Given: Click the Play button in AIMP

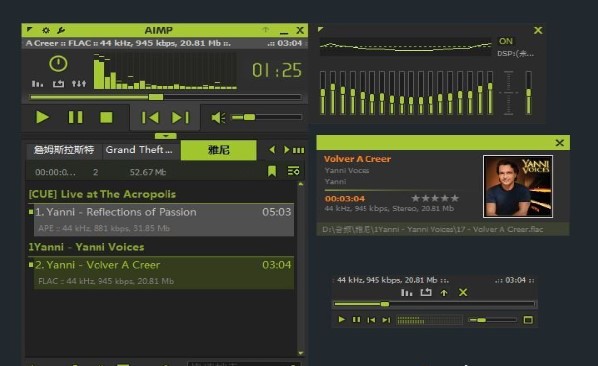Looking at the screenshot, I should (x=42, y=117).
